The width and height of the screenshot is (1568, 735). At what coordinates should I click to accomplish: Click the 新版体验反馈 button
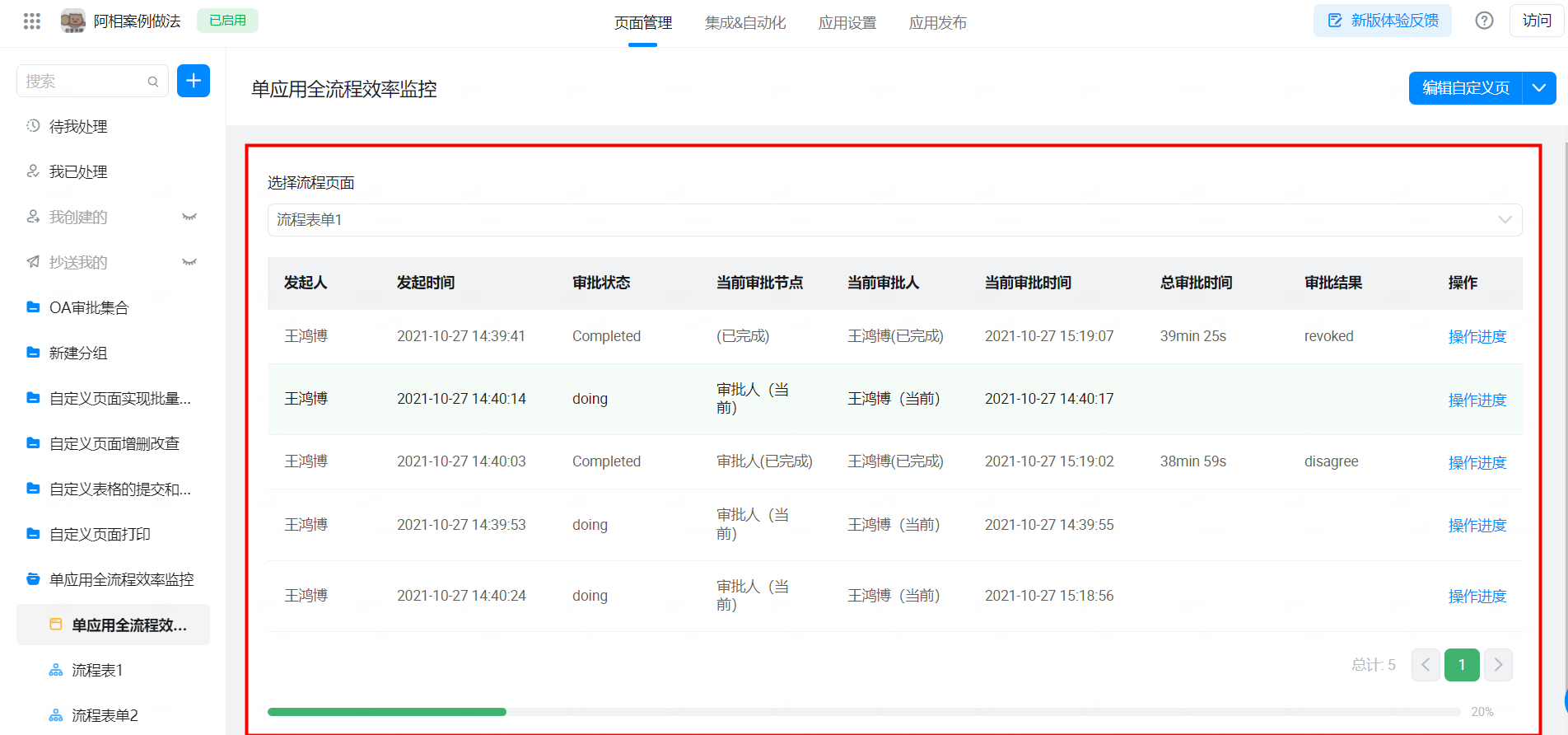pos(1382,21)
